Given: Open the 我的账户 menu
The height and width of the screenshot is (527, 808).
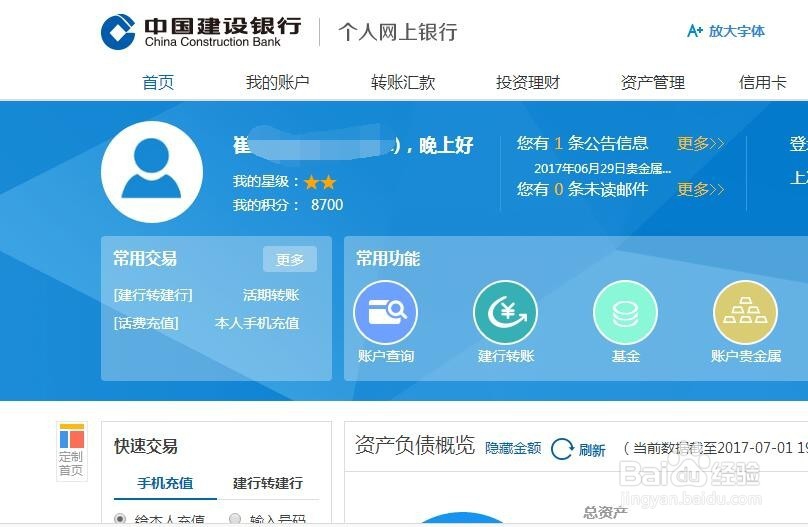Looking at the screenshot, I should tap(277, 82).
